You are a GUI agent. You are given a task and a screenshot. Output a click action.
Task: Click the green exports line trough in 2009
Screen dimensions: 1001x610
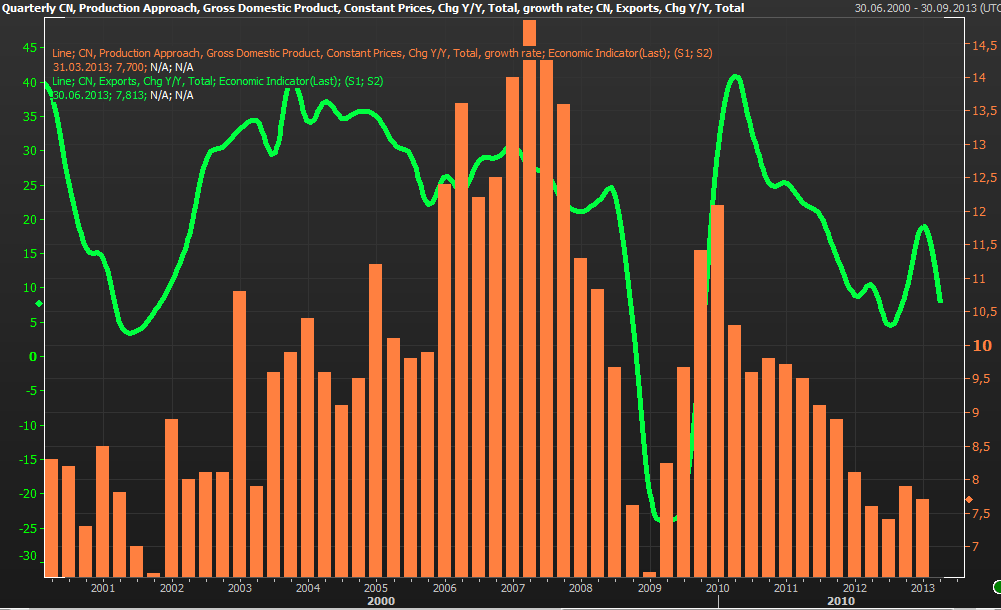point(662,519)
